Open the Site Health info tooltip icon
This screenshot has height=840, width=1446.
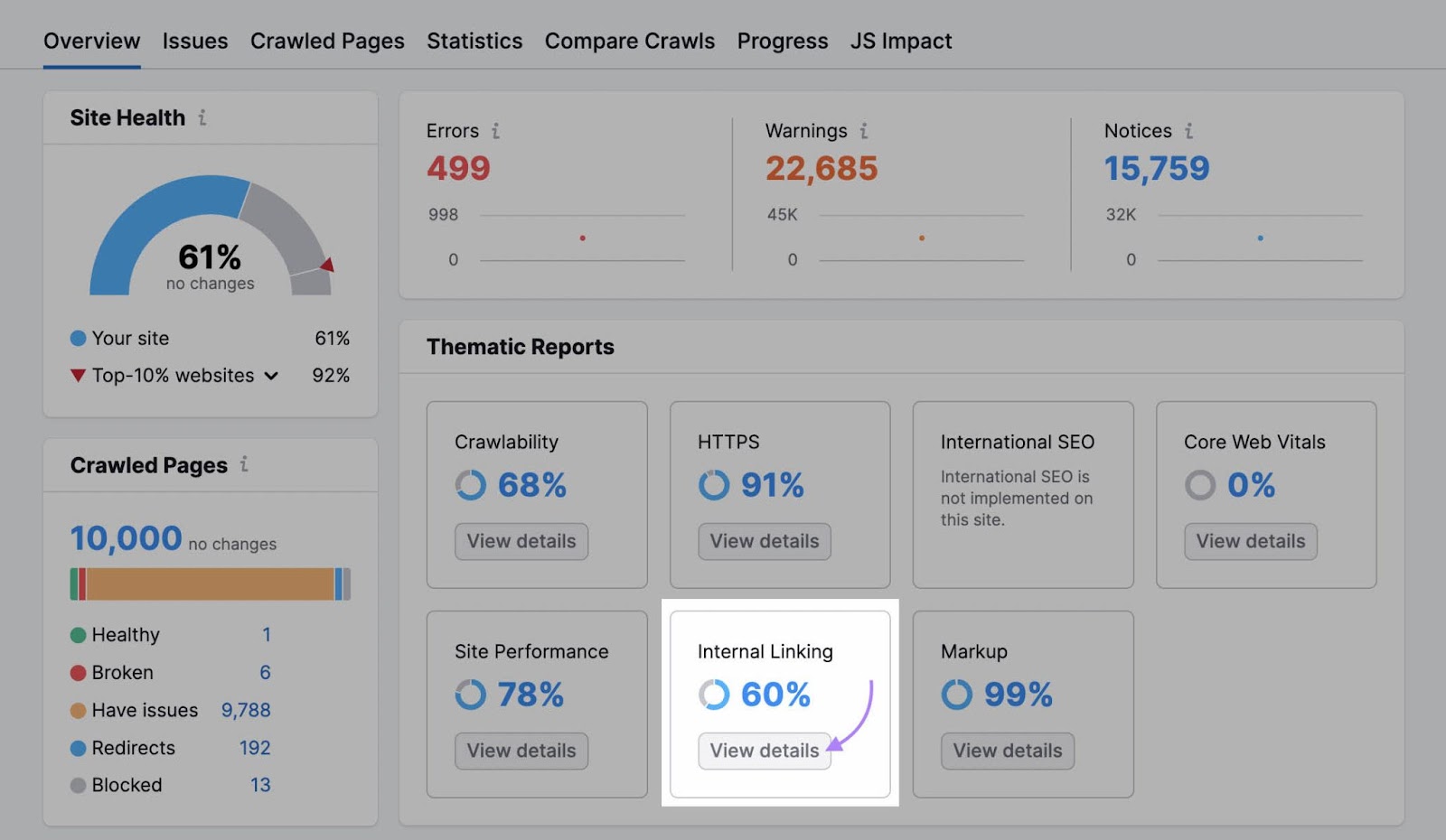204,117
